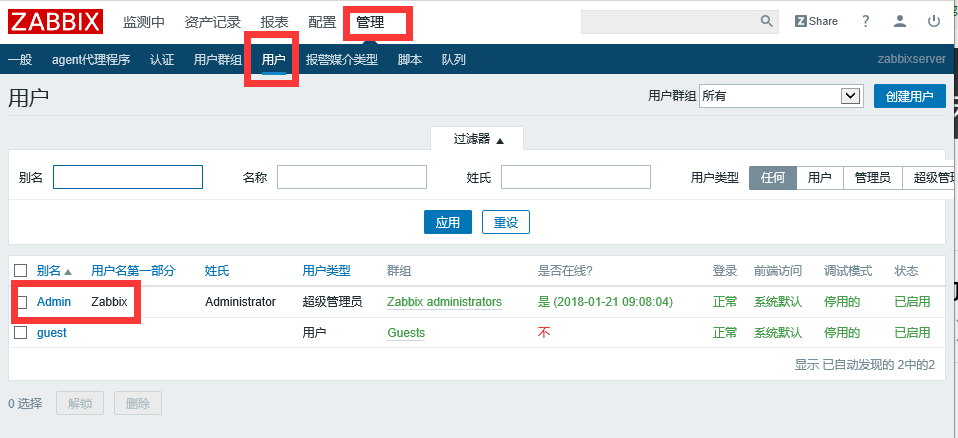Collapse the 过滤器 filter panel
Viewport: 958px width, 438px height.
(477, 139)
